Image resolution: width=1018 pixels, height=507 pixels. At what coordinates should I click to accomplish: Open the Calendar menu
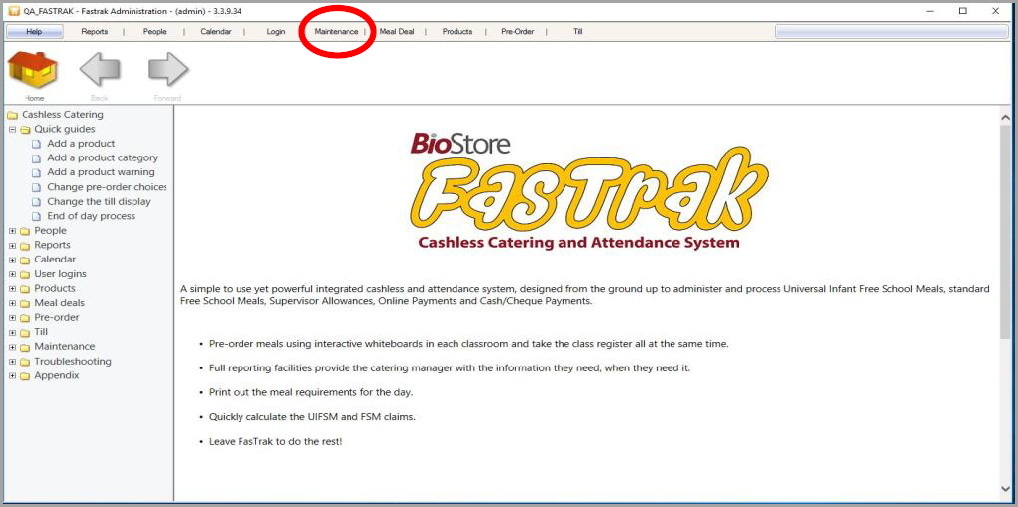click(x=216, y=31)
